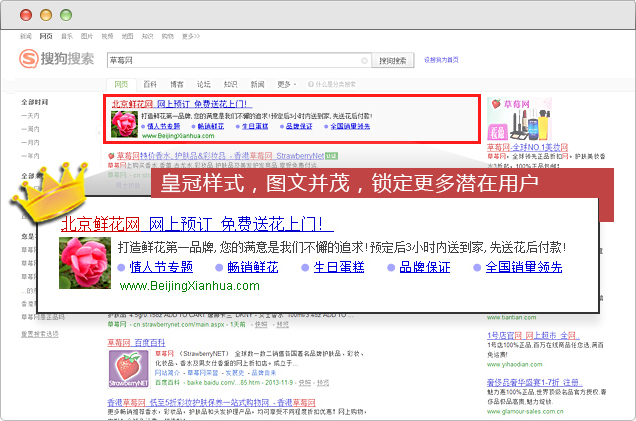Open the 1号店官网 网上超市 ad link
Image resolution: width=636 pixels, height=421 pixels.
coord(533,335)
